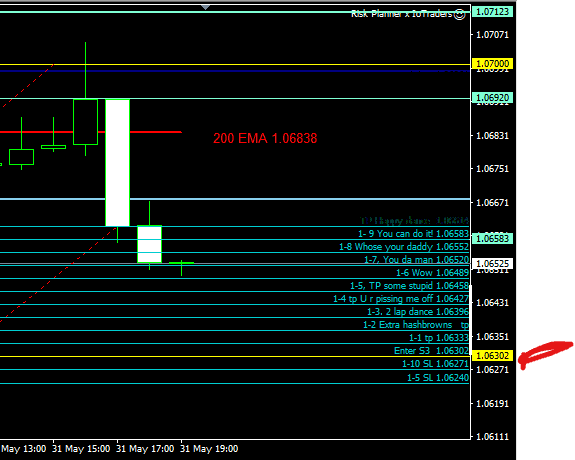
Task: Select label '1- 9 You can do it! 1.06583'
Action: tap(413, 234)
